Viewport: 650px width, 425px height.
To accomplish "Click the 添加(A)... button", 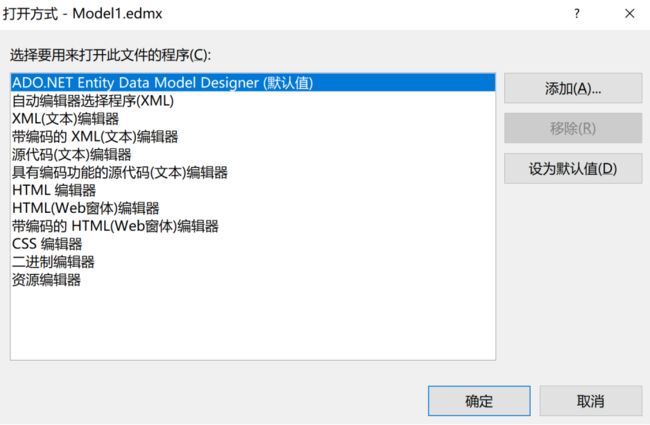I will pyautogui.click(x=573, y=88).
